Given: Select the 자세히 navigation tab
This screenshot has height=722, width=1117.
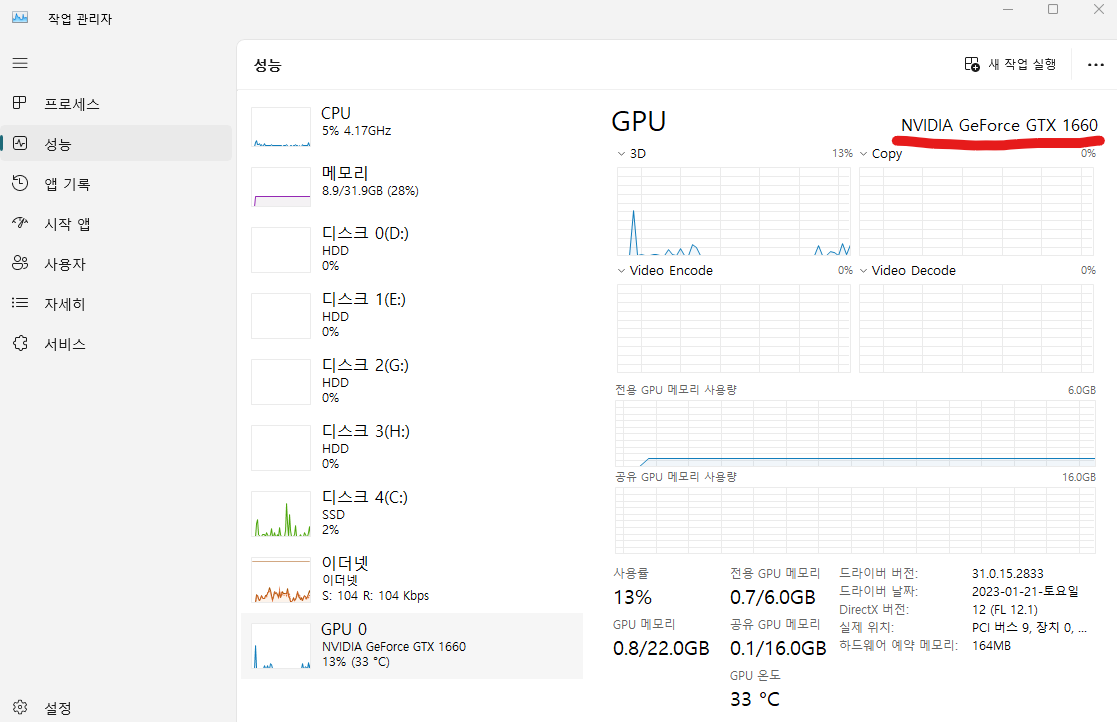Looking at the screenshot, I should pos(116,303).
